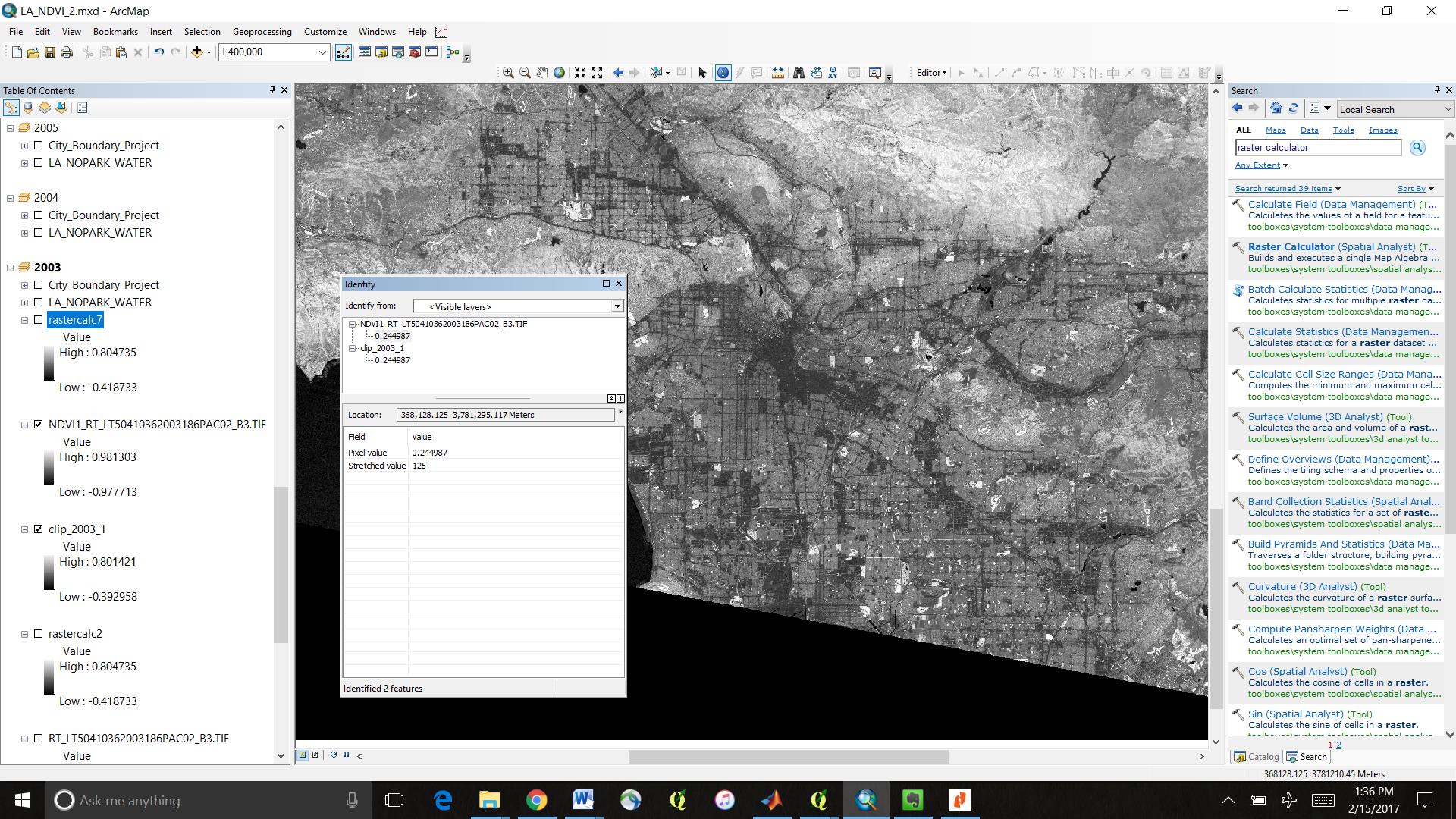Filter search results by Tools
This screenshot has width=1456, height=819.
click(1343, 130)
